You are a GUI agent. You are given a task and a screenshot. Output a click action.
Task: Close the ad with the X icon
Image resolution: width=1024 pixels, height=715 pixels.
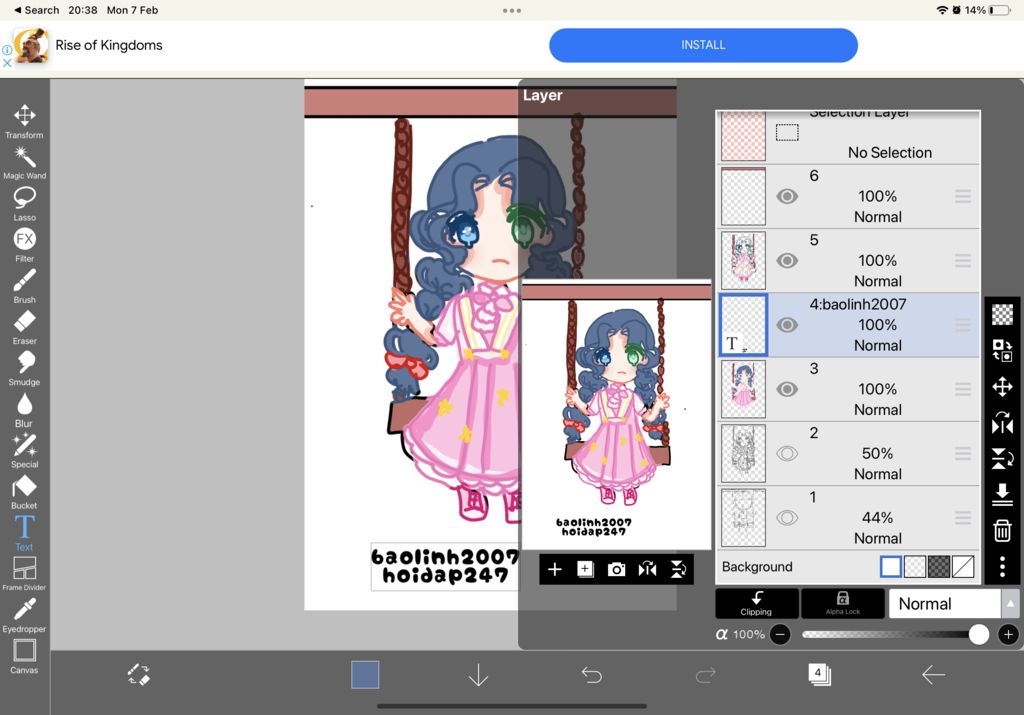[7, 63]
